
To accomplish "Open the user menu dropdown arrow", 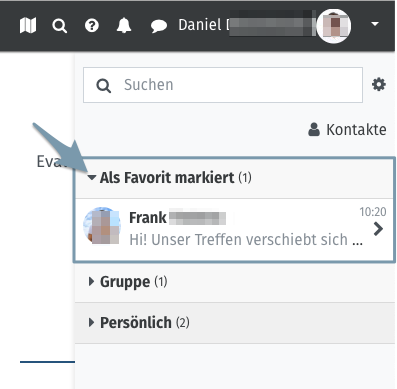I will coord(375,24).
